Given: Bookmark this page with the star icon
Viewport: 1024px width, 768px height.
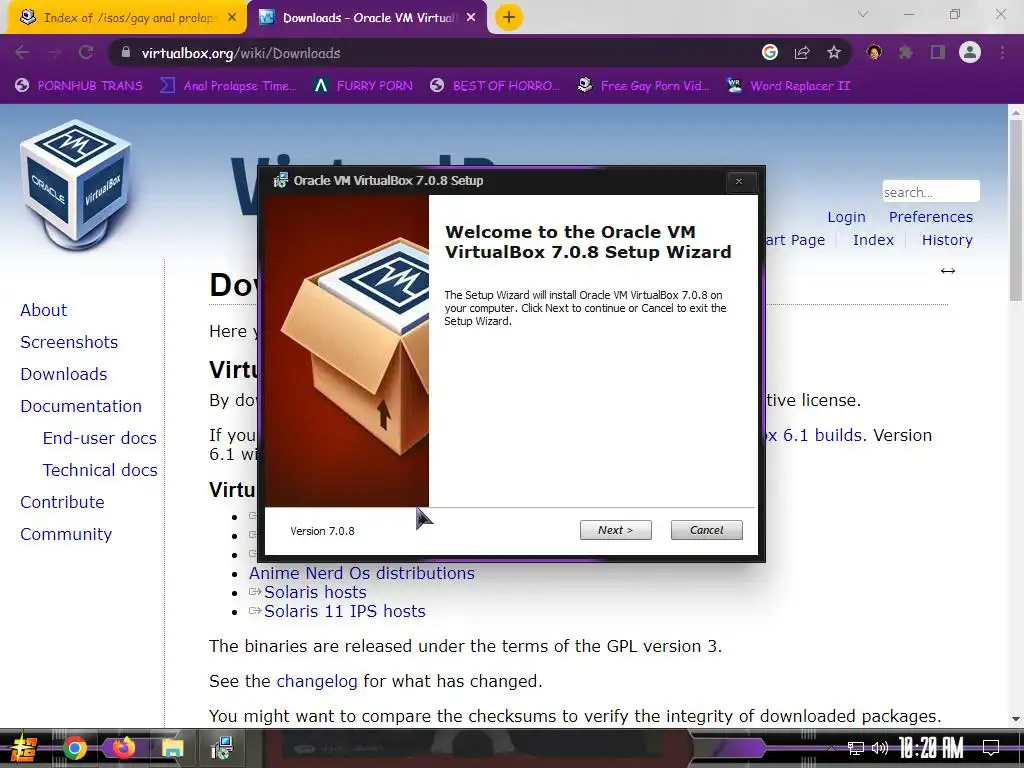Looking at the screenshot, I should pyautogui.click(x=834, y=53).
